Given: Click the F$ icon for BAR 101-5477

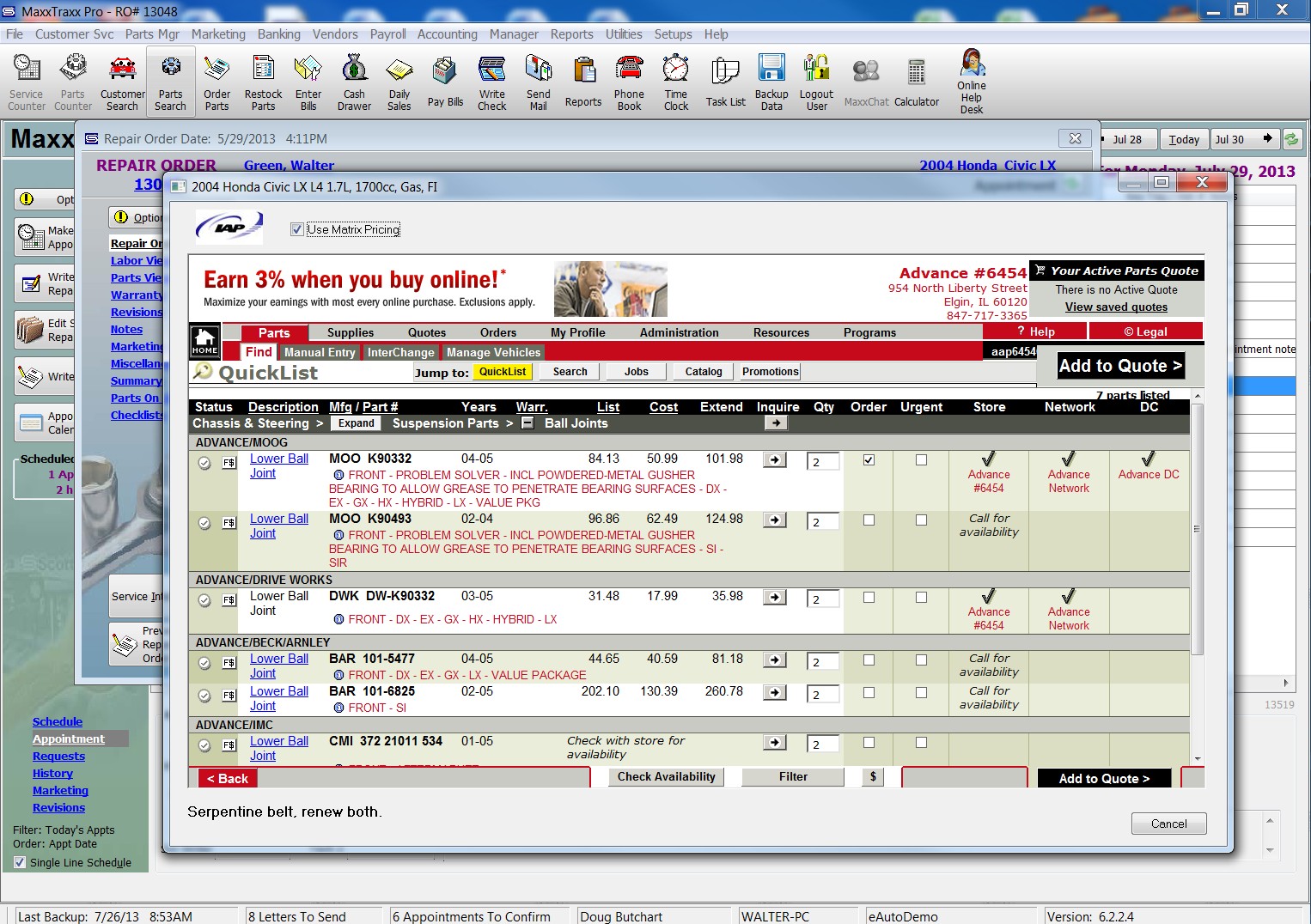Looking at the screenshot, I should click(x=229, y=663).
